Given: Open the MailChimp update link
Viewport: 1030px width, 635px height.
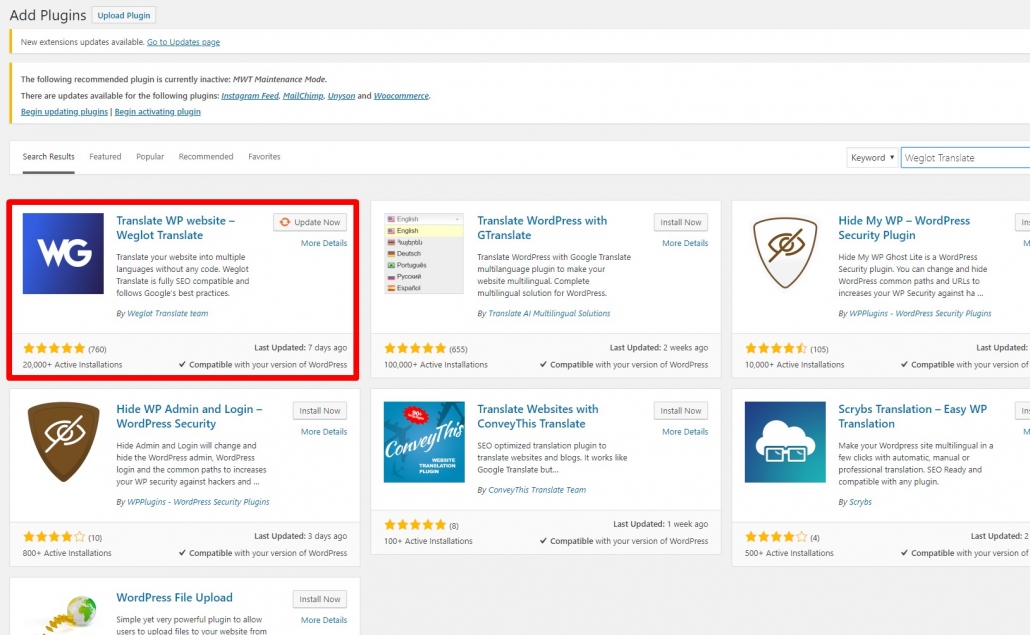Looking at the screenshot, I should coord(303,96).
